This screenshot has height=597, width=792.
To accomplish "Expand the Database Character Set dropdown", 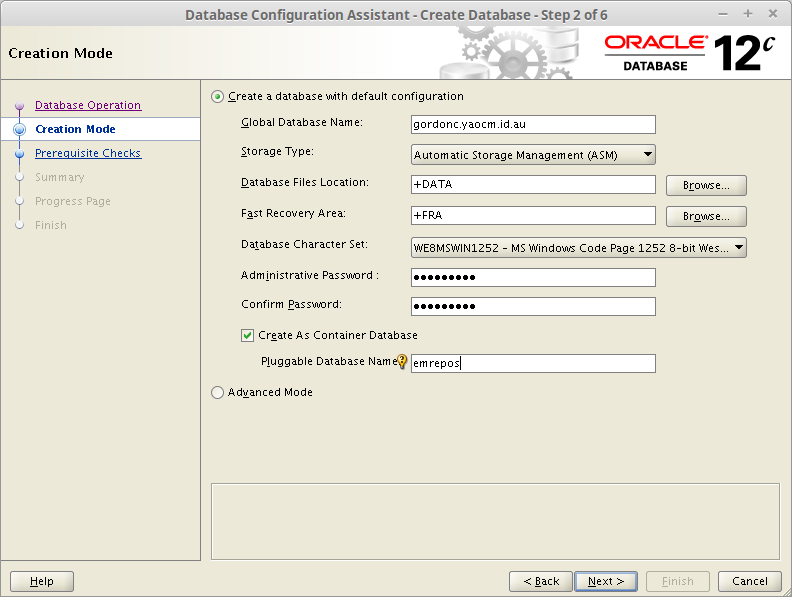I will click(x=578, y=248).
